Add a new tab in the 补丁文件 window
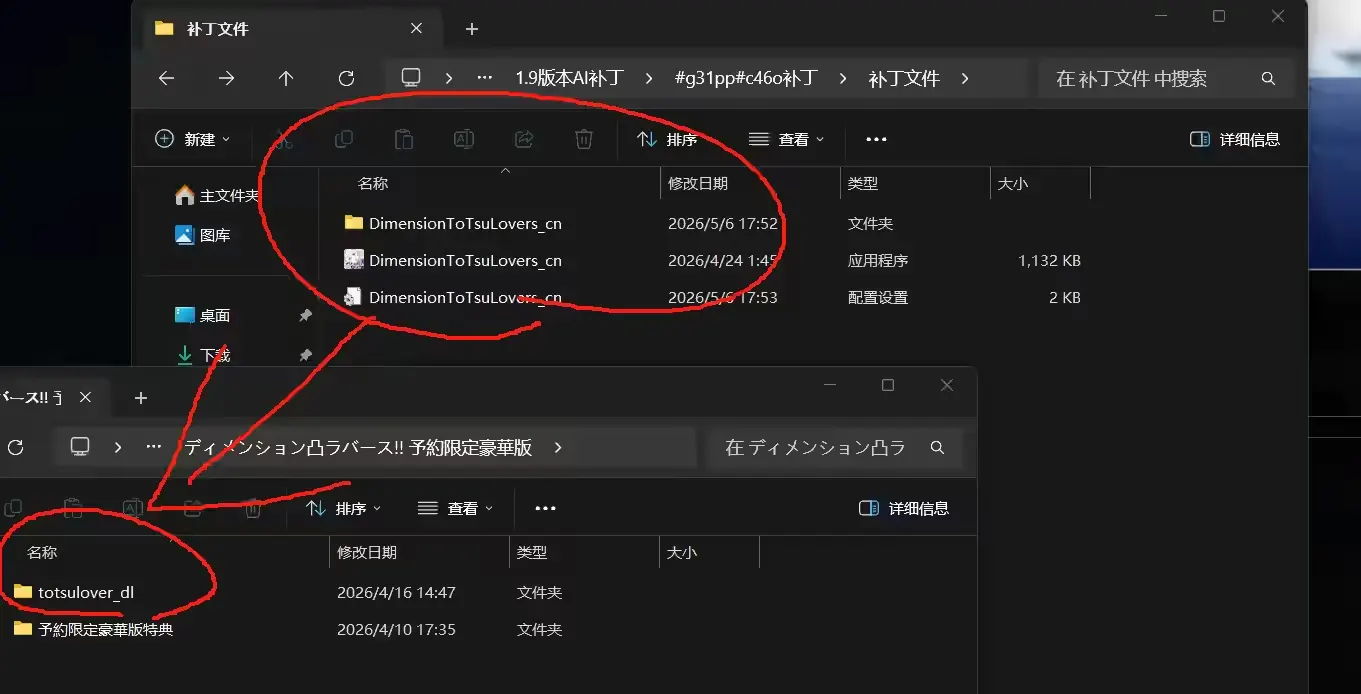This screenshot has width=1361, height=694. (x=472, y=29)
